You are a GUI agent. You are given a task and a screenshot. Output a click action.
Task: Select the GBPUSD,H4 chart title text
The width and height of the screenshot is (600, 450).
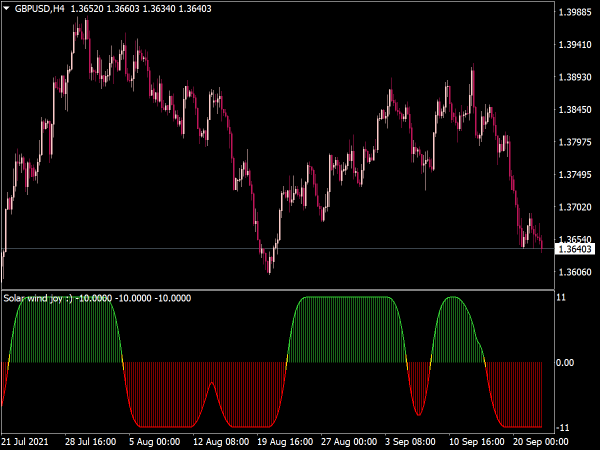tap(39, 8)
